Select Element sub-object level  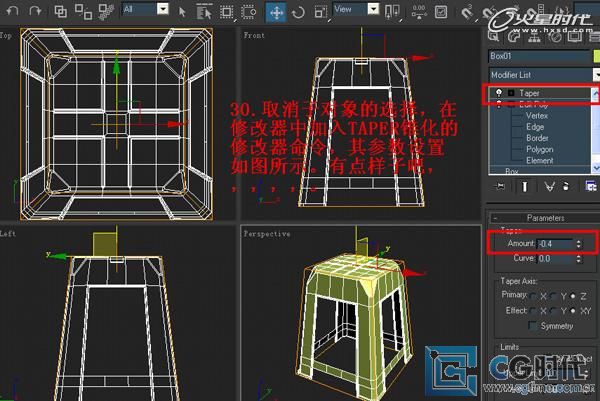click(x=540, y=160)
